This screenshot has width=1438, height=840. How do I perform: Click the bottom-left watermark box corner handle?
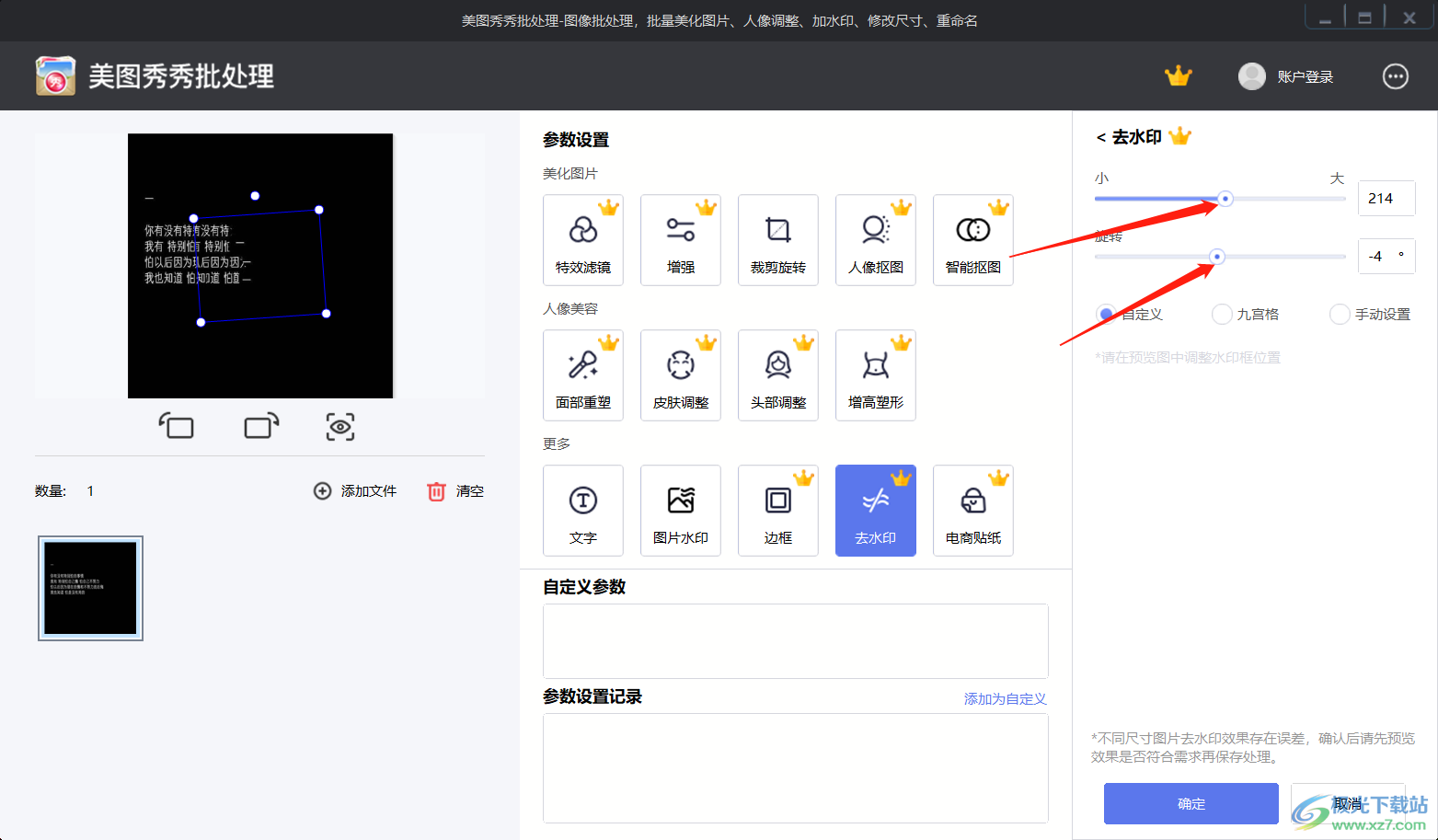click(201, 322)
